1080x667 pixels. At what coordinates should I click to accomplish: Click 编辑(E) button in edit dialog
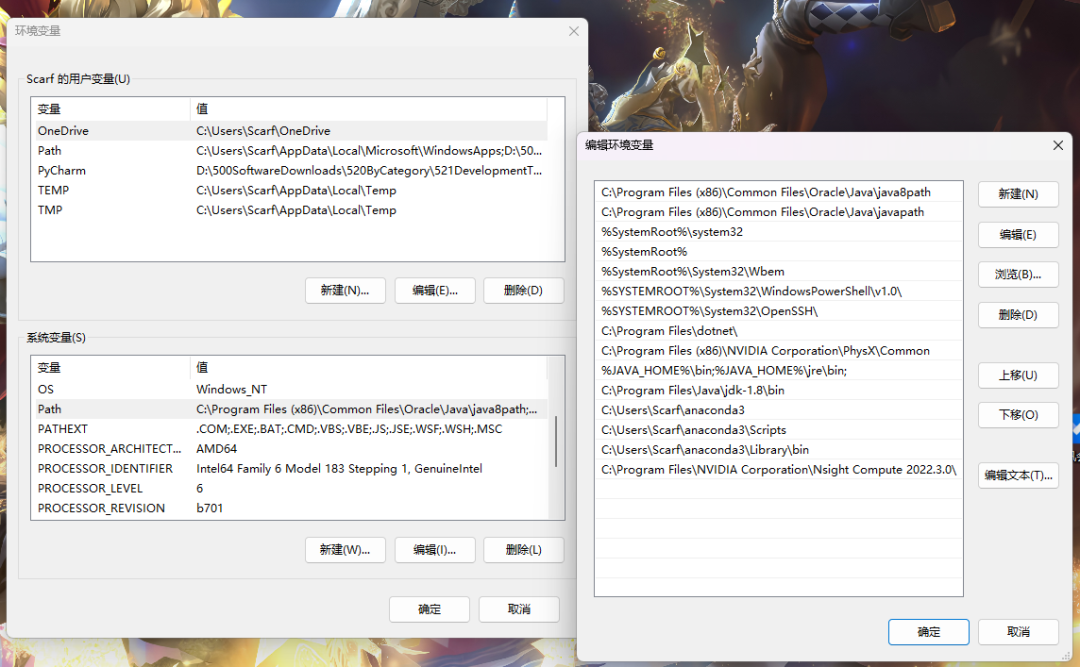click(1017, 235)
